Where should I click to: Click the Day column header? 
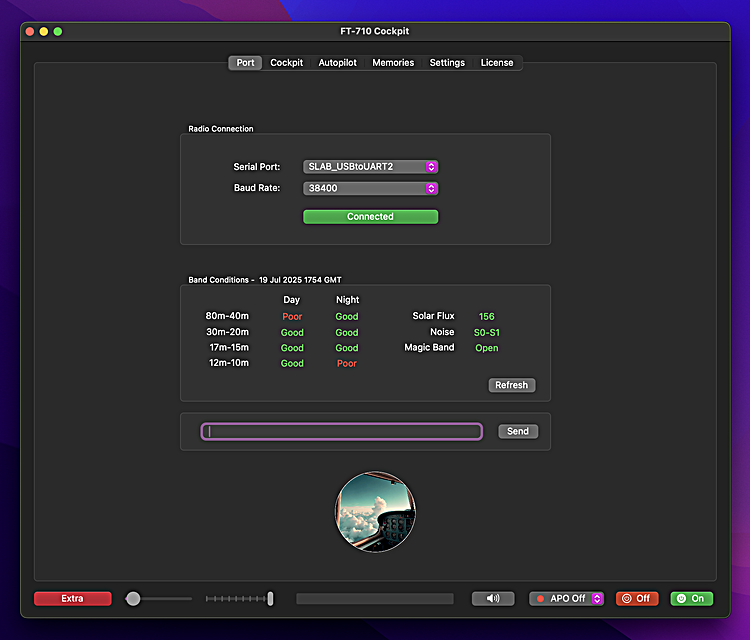[291, 299]
